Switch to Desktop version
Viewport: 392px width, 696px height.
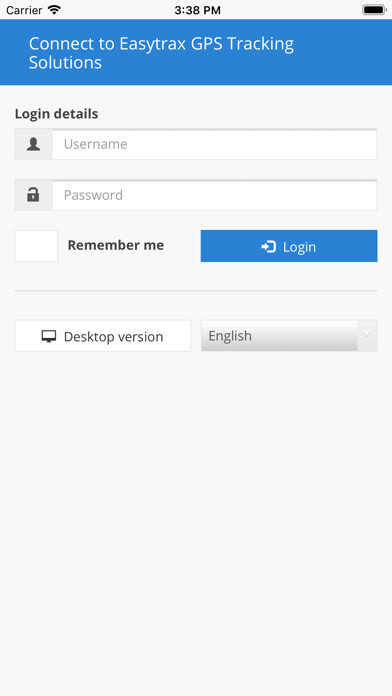pos(103,336)
